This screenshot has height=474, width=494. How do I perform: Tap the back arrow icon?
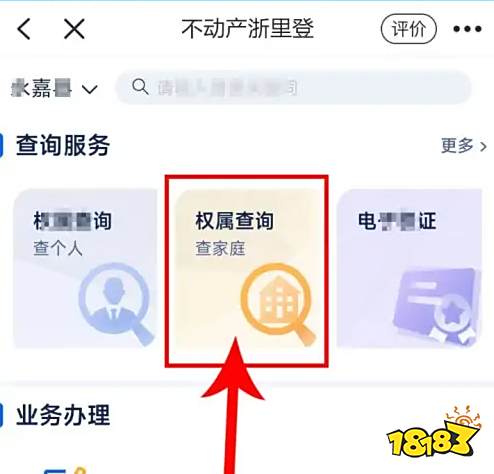pyautogui.click(x=23, y=29)
